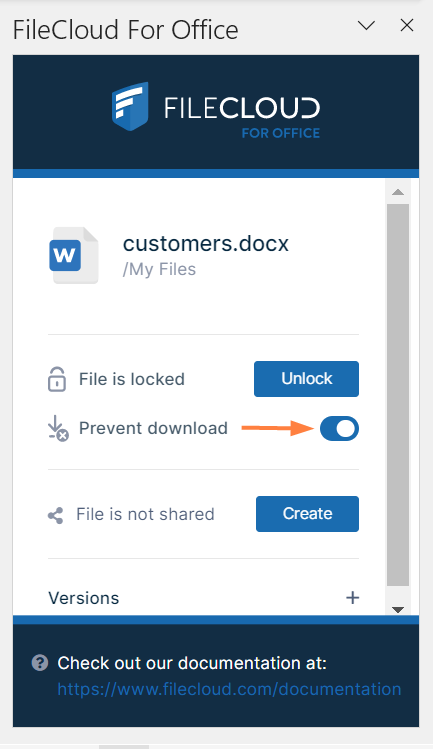Click the padlock icon beside File is locked
The height and width of the screenshot is (749, 433).
click(56, 379)
